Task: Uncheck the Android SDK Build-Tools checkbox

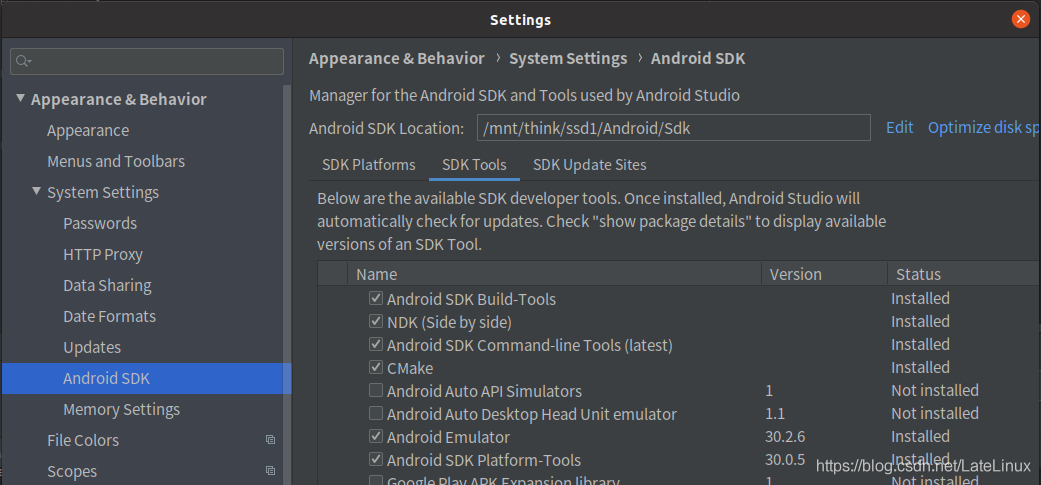Action: point(376,299)
